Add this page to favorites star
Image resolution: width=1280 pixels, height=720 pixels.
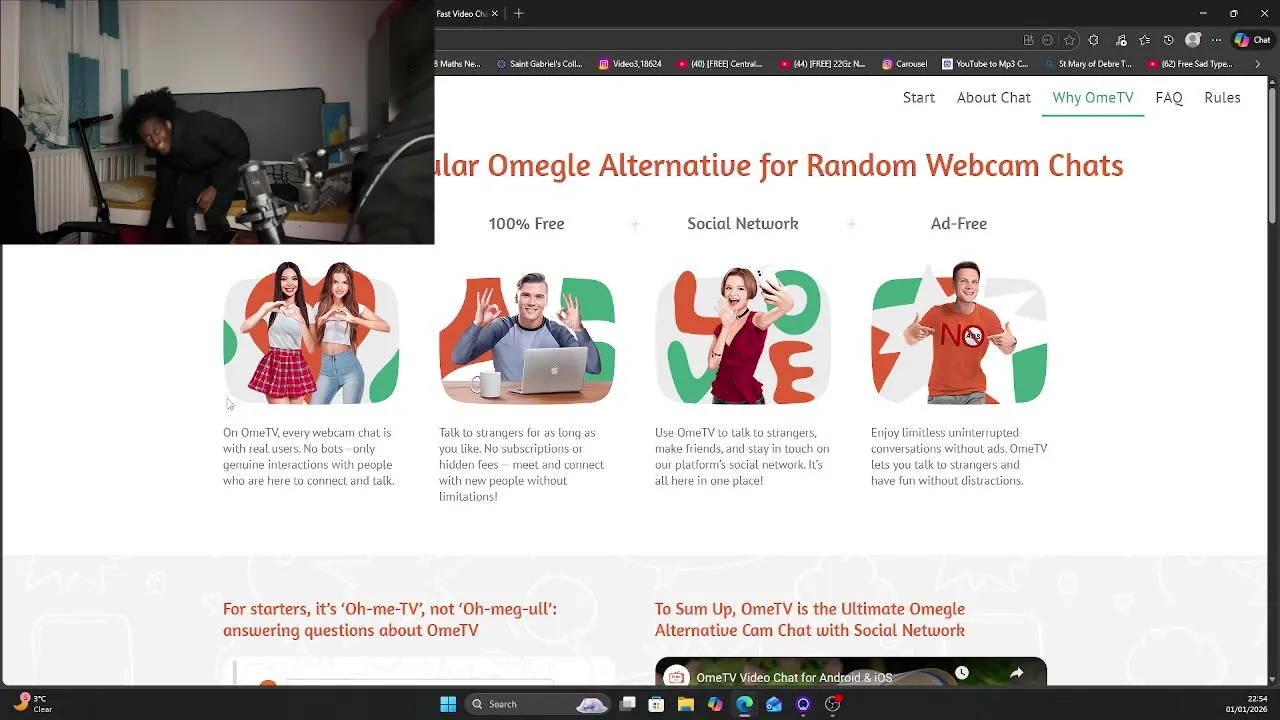point(1069,40)
